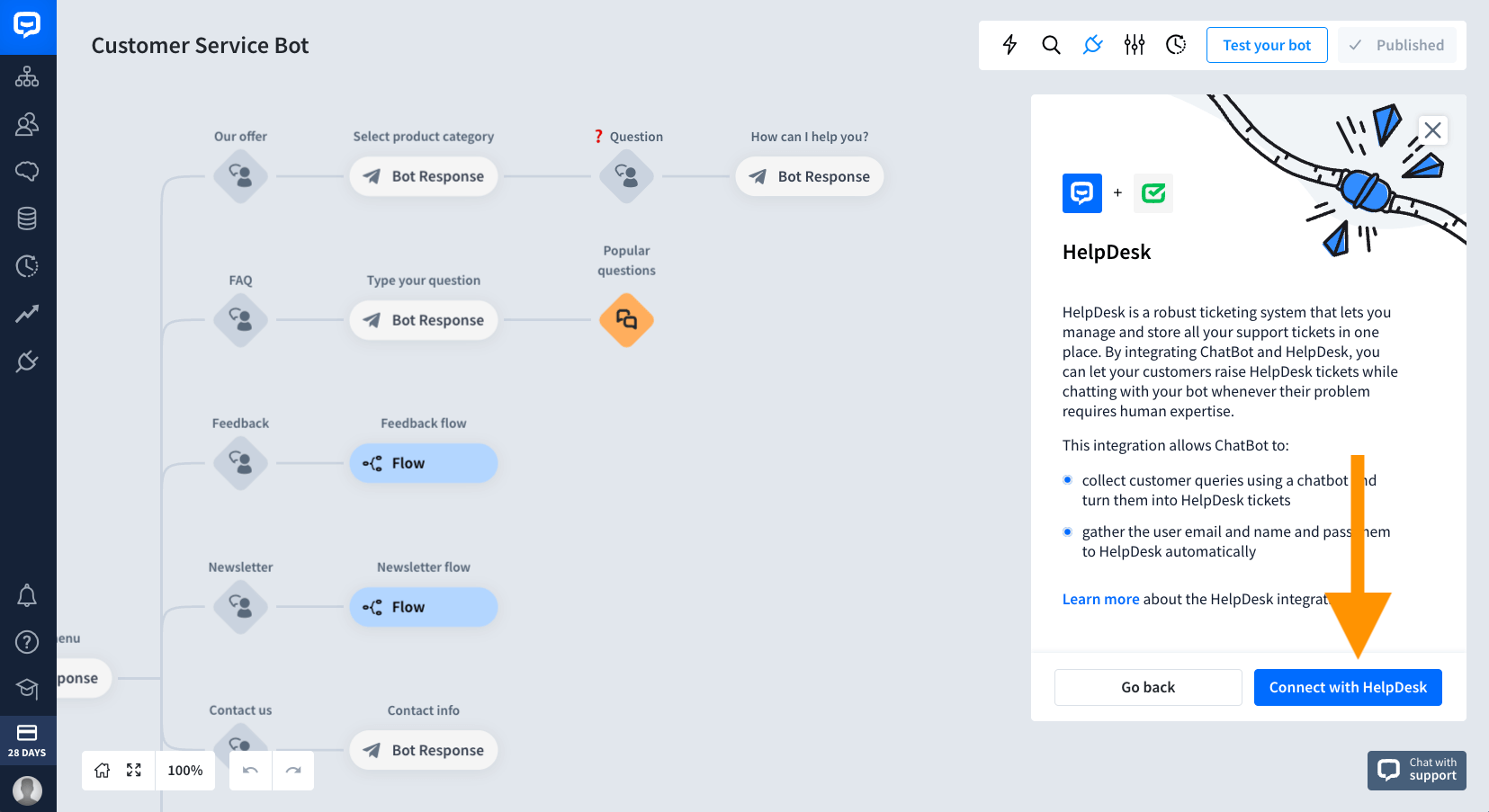Screen dimensions: 1489x812
Task: Click the Test your bot button
Action: point(1267,45)
